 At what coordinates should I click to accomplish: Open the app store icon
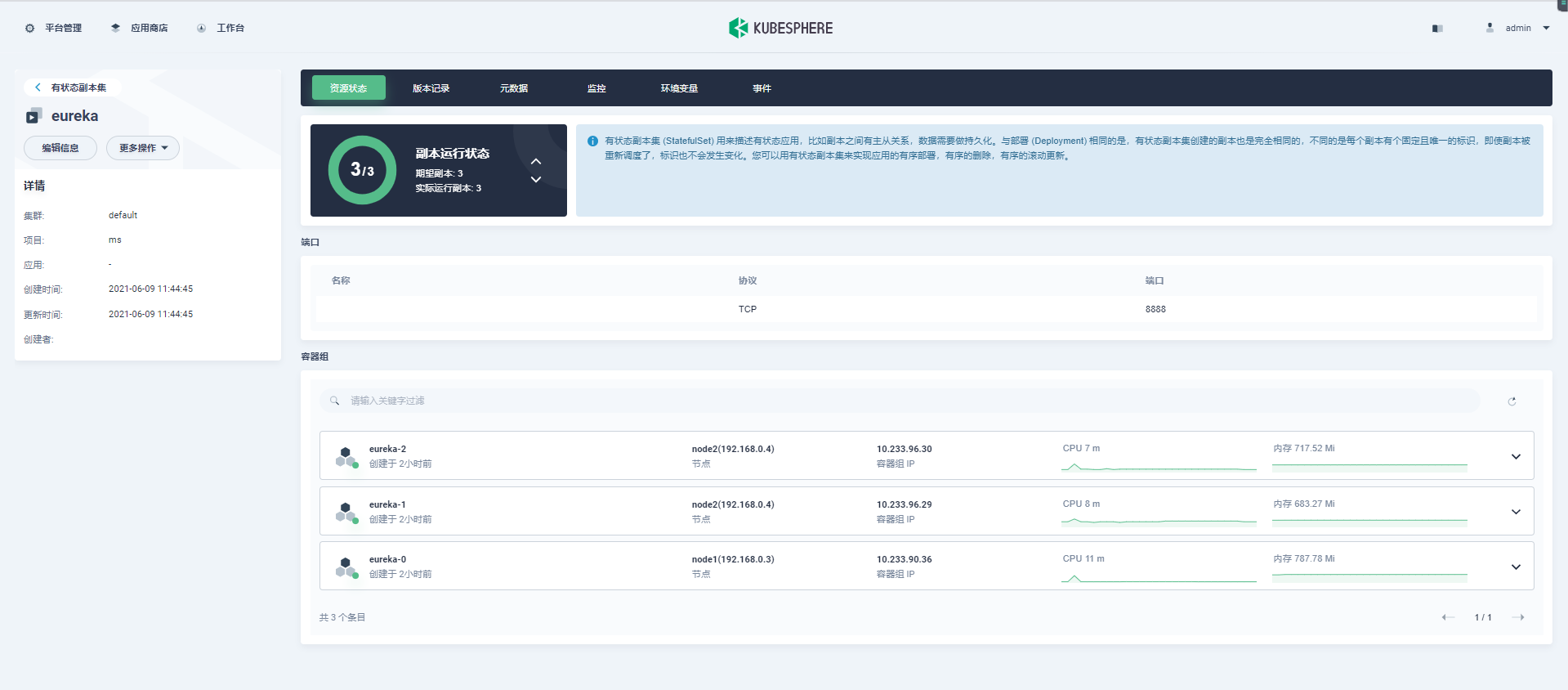115,28
